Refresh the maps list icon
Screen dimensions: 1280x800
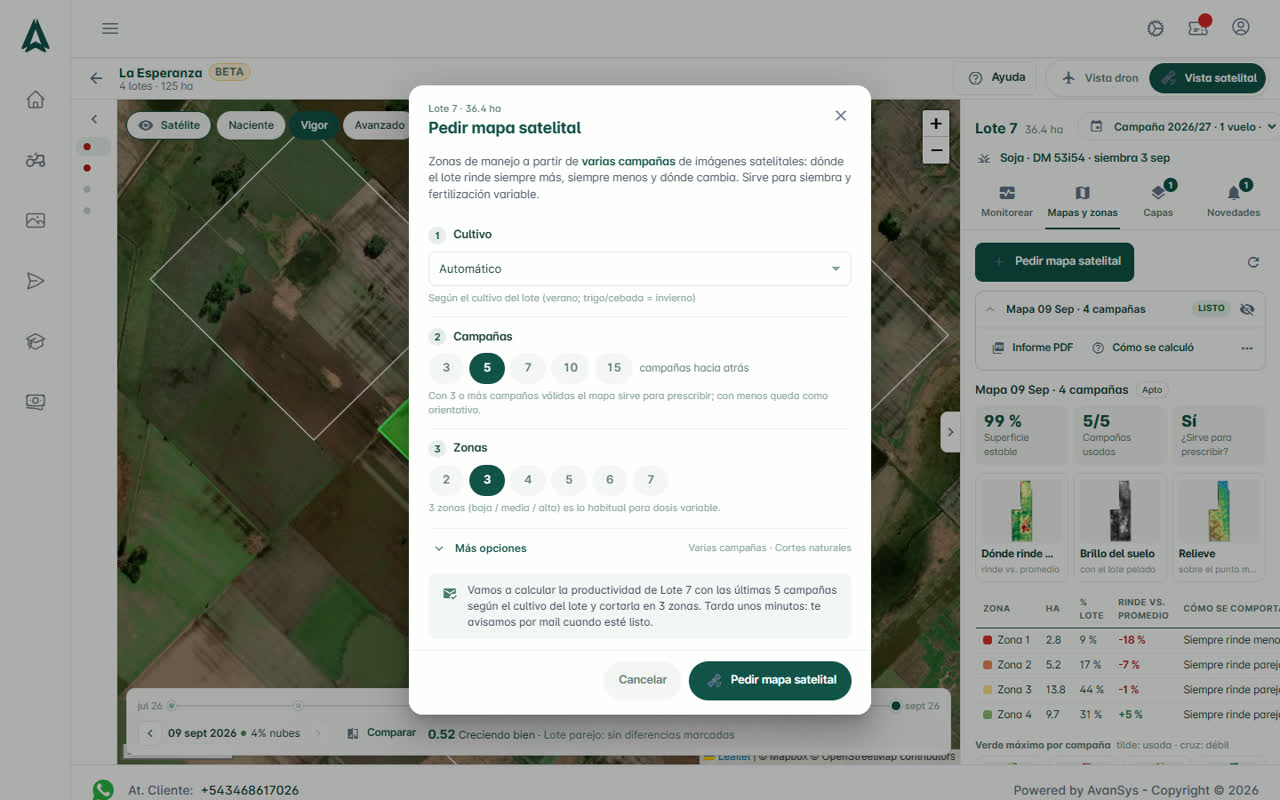point(1253,262)
